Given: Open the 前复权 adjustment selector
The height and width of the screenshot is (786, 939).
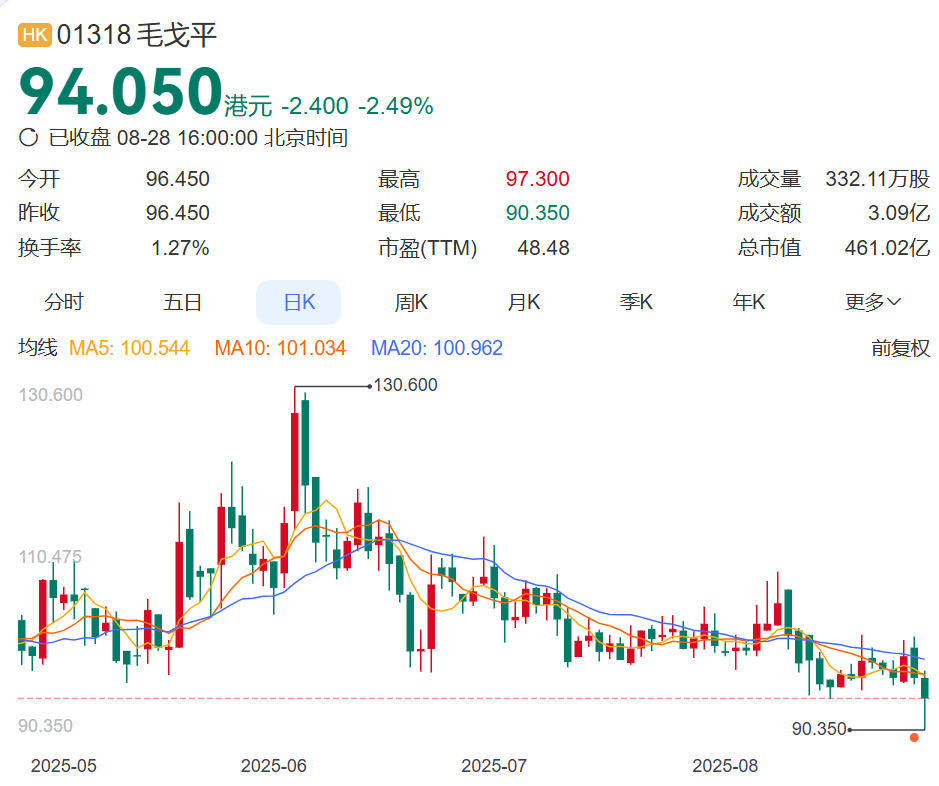Looking at the screenshot, I should (900, 348).
